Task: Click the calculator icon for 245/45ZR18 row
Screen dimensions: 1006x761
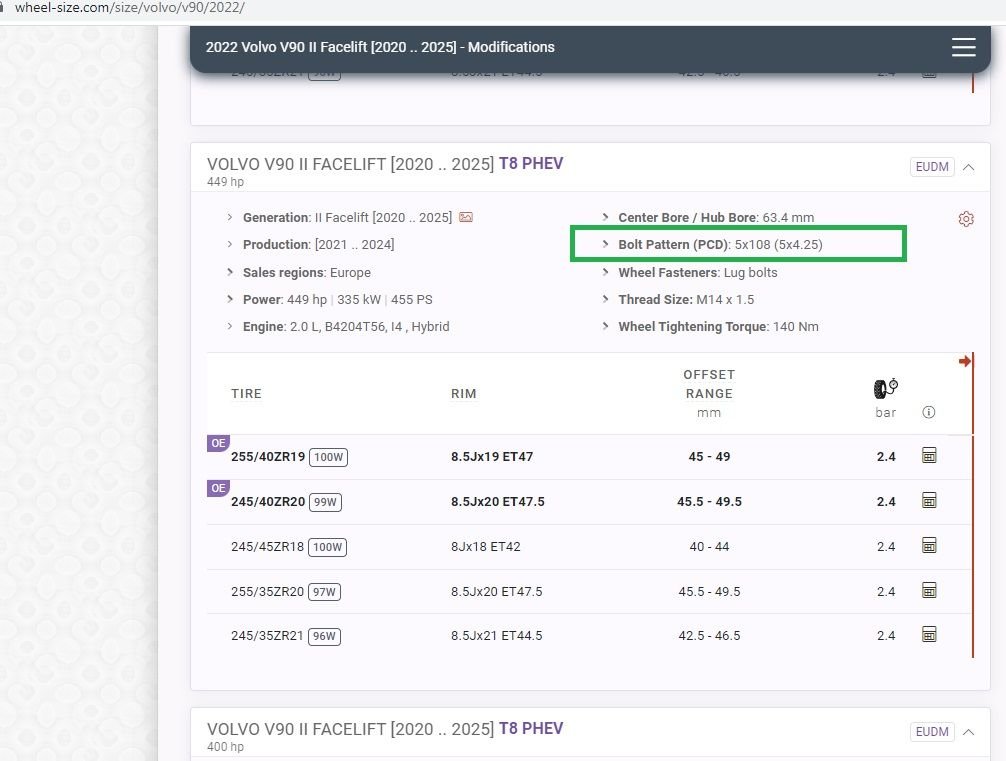Action: point(929,546)
